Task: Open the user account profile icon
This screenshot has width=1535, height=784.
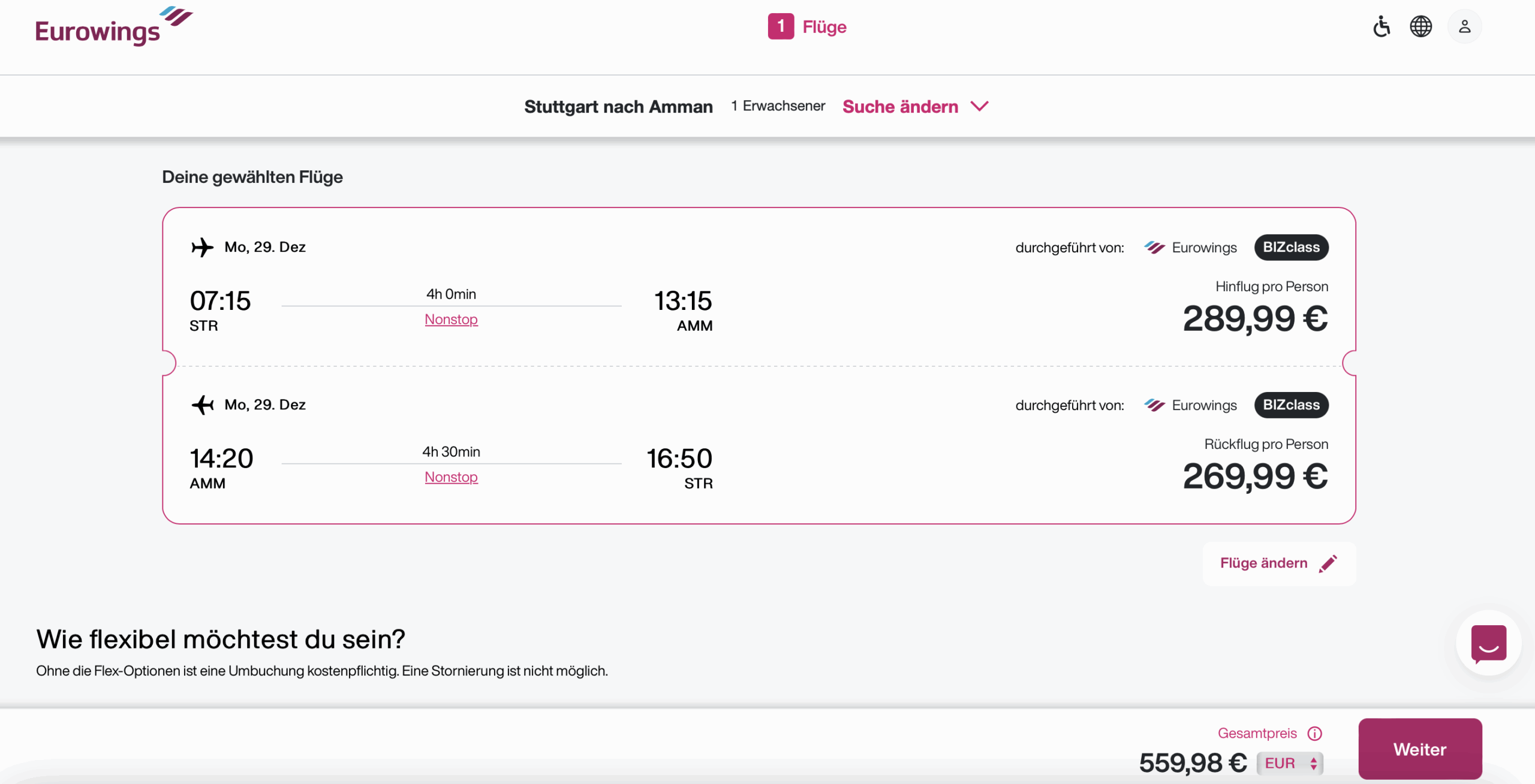Action: [1464, 26]
